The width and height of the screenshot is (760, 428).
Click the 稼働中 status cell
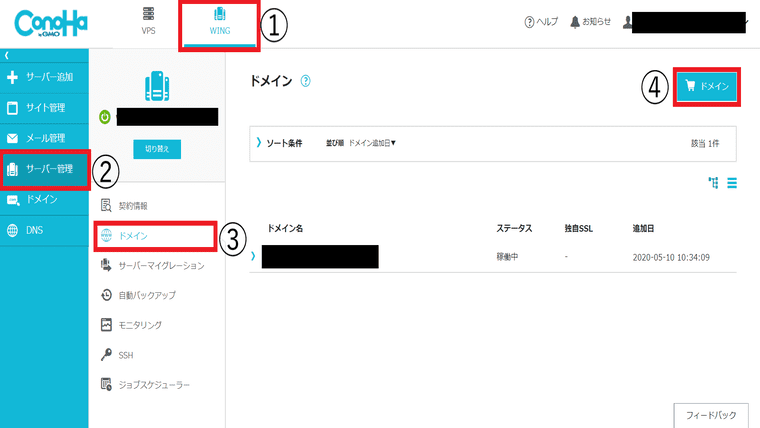point(507,257)
